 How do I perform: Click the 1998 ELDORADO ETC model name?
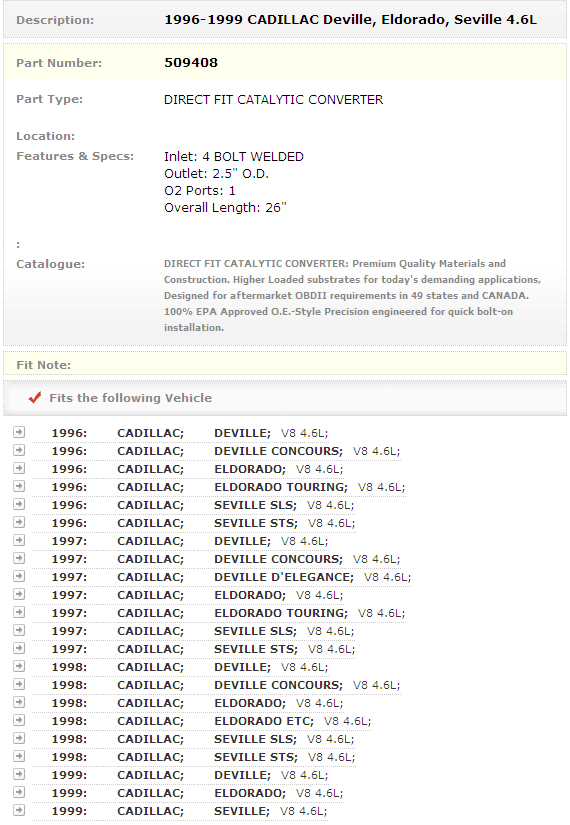point(264,721)
